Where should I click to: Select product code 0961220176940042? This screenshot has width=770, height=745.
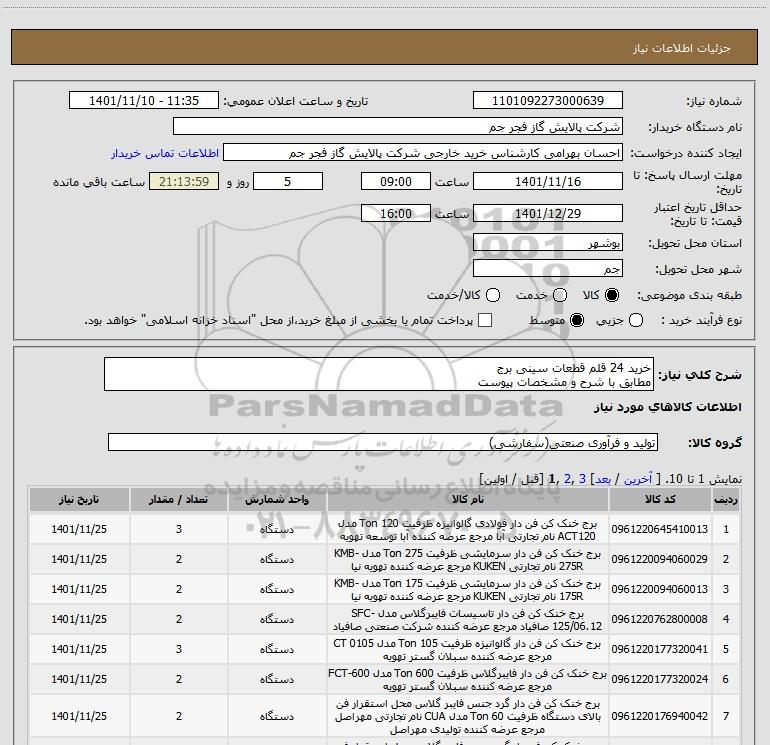(660, 717)
